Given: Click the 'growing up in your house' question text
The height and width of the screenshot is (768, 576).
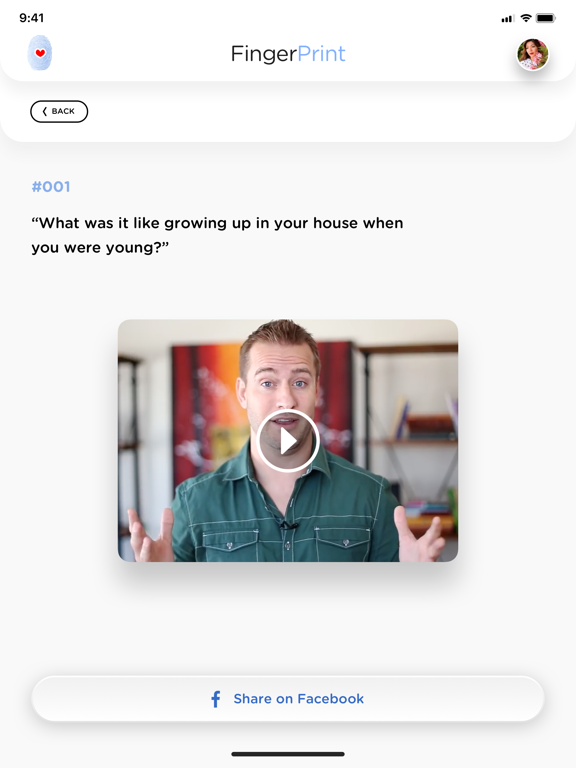Looking at the screenshot, I should [217, 235].
